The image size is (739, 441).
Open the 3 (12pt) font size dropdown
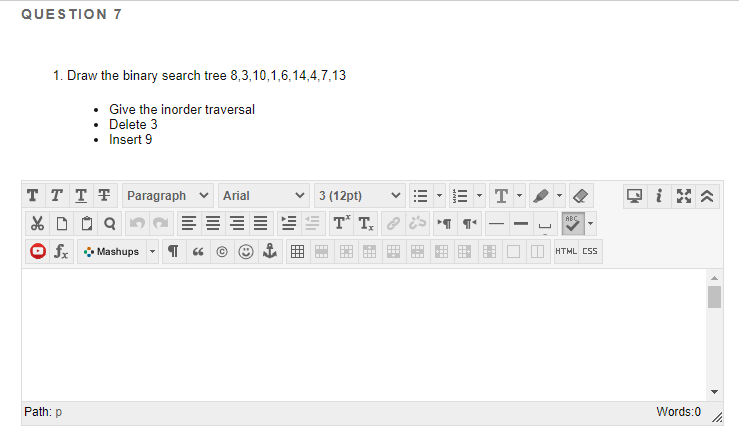tap(360, 196)
